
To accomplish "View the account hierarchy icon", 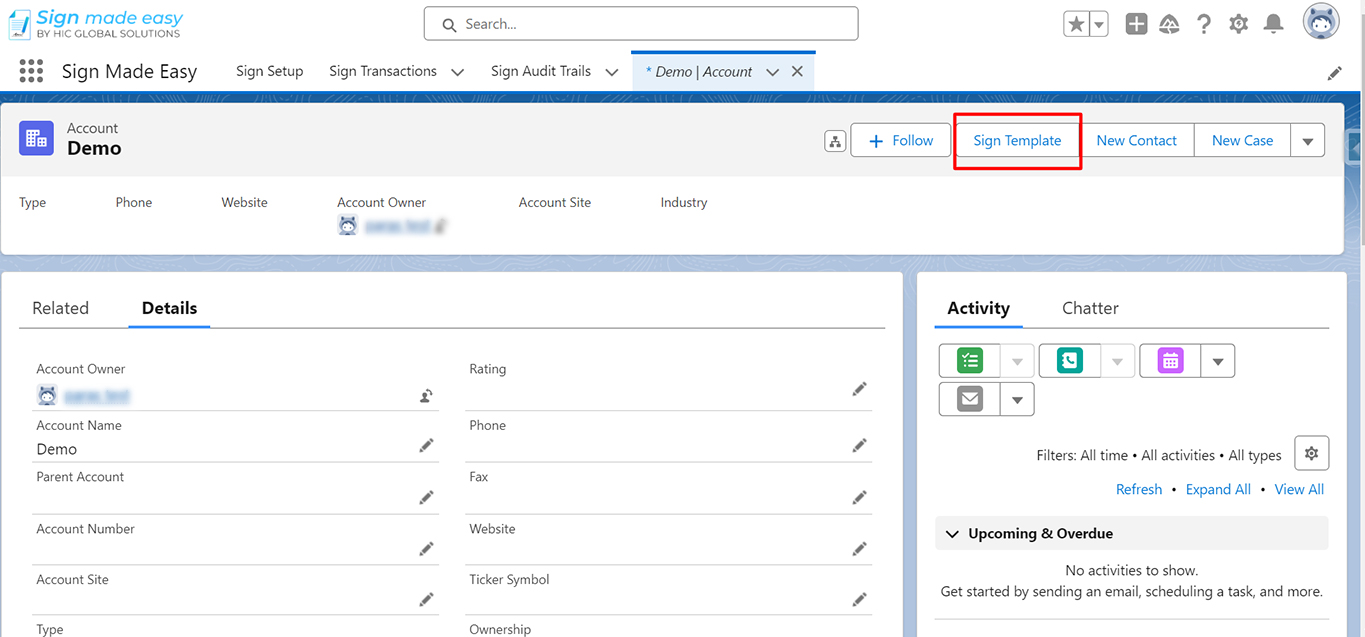I will pyautogui.click(x=835, y=141).
